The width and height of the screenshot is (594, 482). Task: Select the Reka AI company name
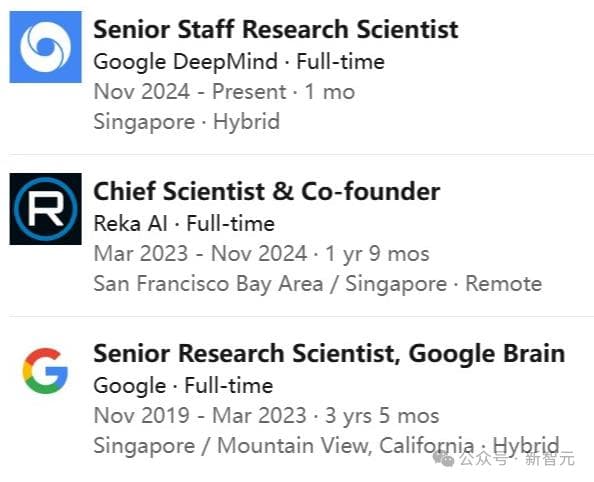pyautogui.click(x=130, y=223)
